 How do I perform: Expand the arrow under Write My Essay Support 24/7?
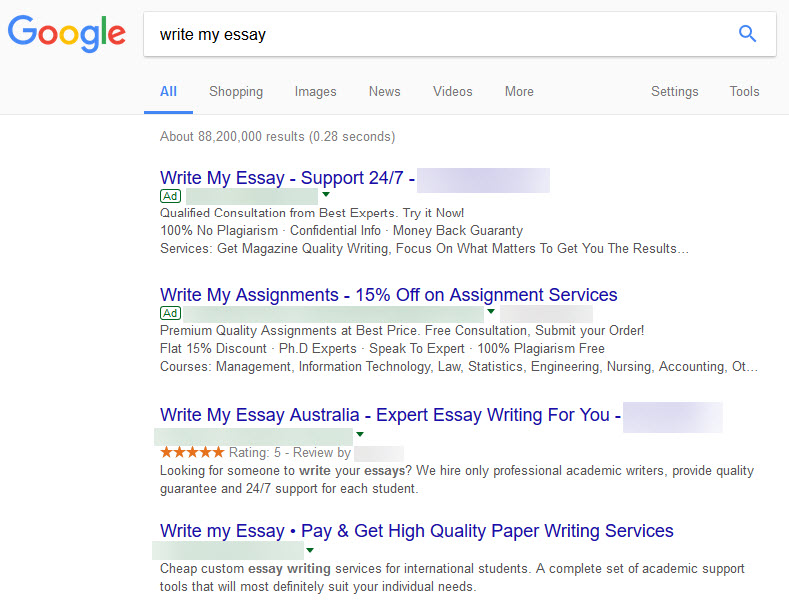click(326, 195)
